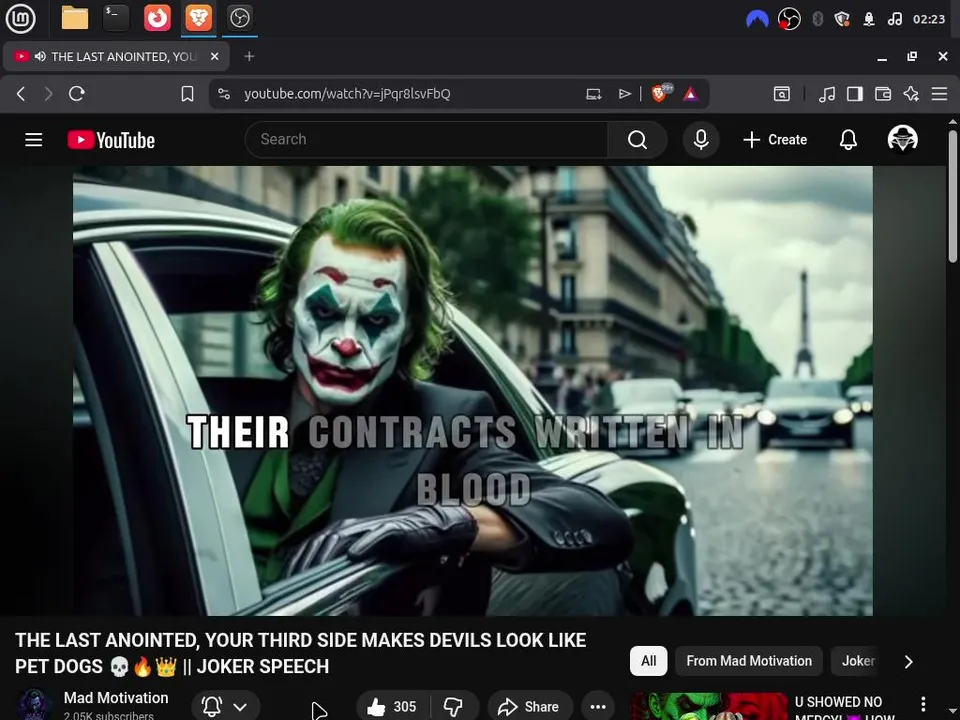
Task: View site settings icon in the address bar
Action: click(224, 94)
